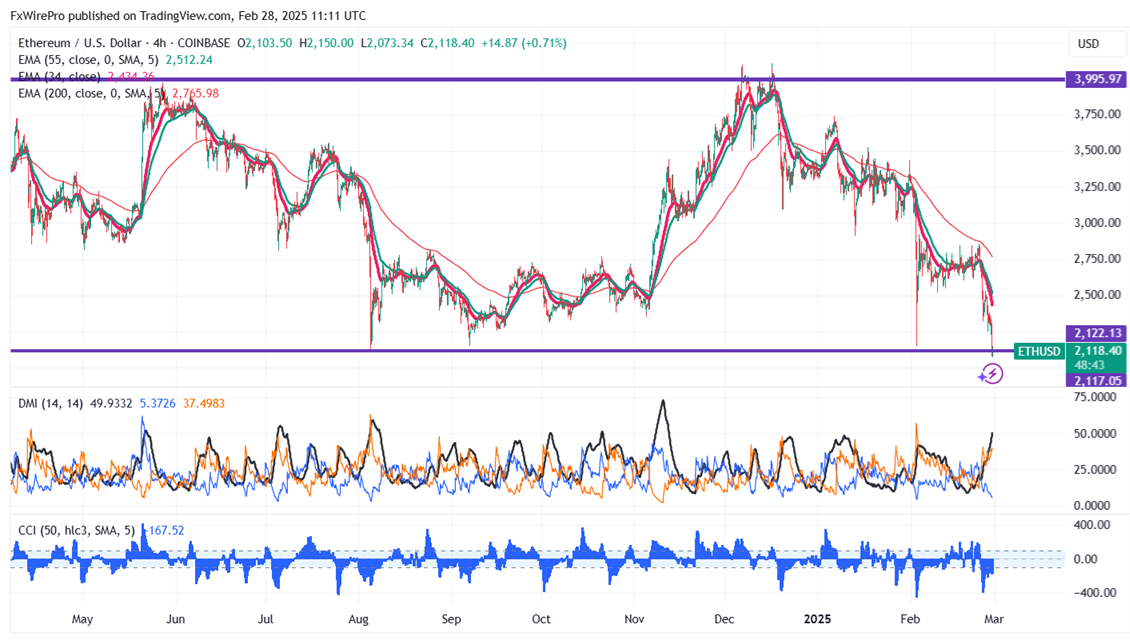Click the CCI (50, hlc3, SMA, 5) legend
Image resolution: width=1130 pixels, height=644 pixels.
76,531
